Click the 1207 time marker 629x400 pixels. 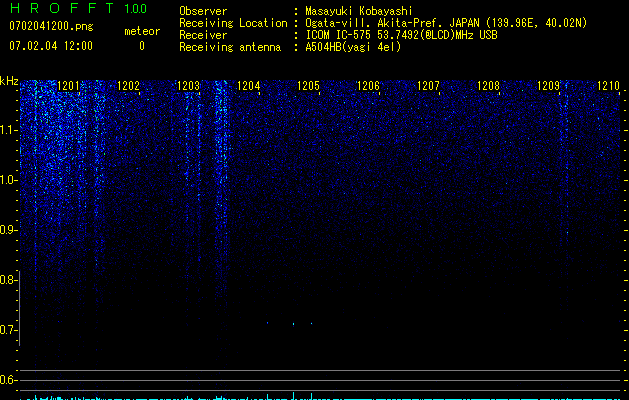428,86
